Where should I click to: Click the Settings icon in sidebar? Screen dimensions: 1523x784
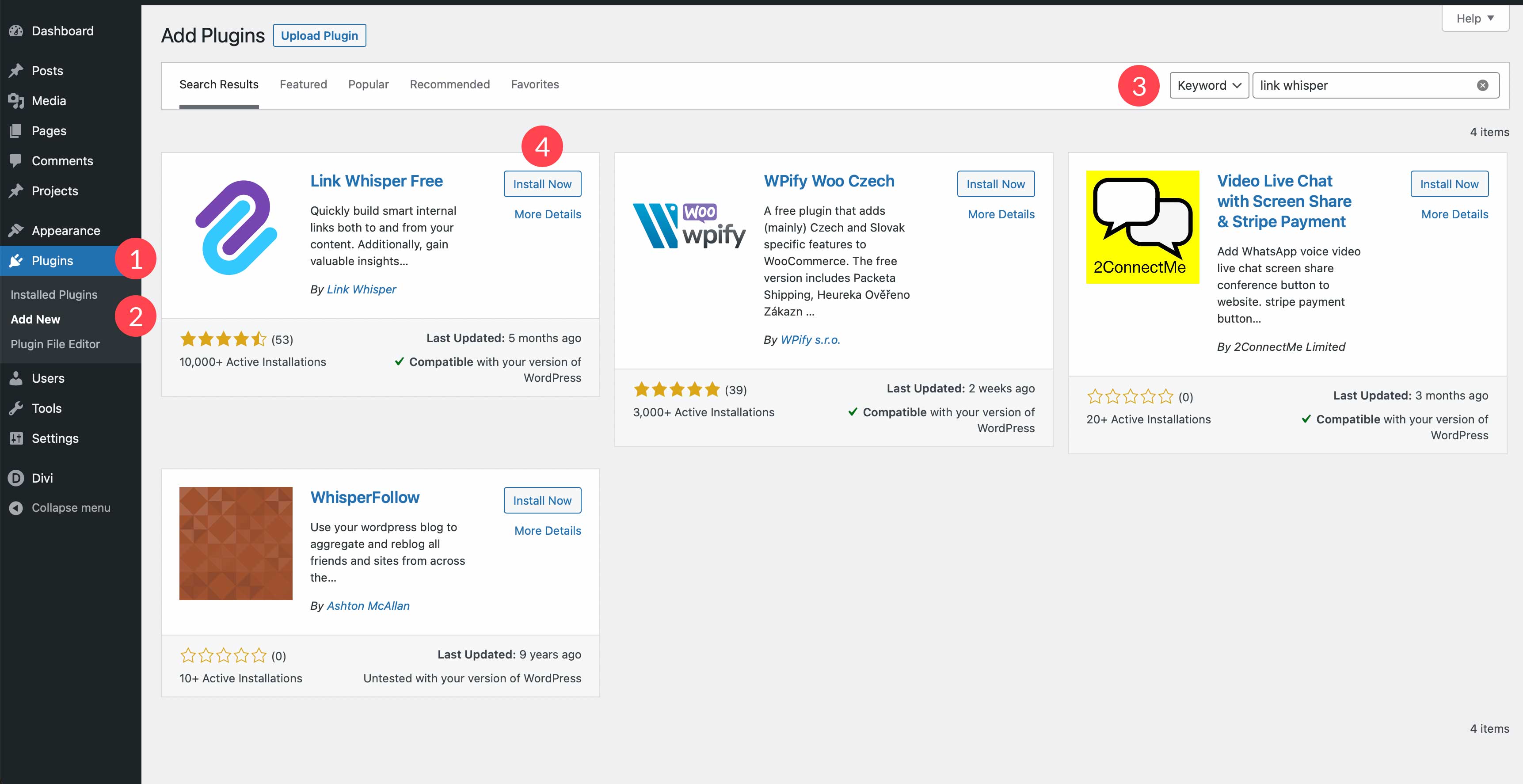pos(18,437)
